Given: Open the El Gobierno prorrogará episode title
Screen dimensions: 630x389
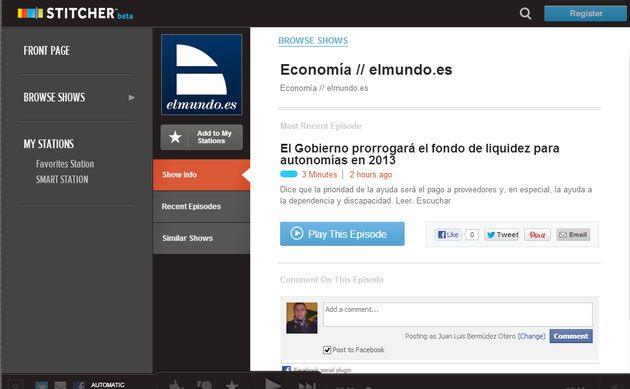Looking at the screenshot, I should click(419, 154).
